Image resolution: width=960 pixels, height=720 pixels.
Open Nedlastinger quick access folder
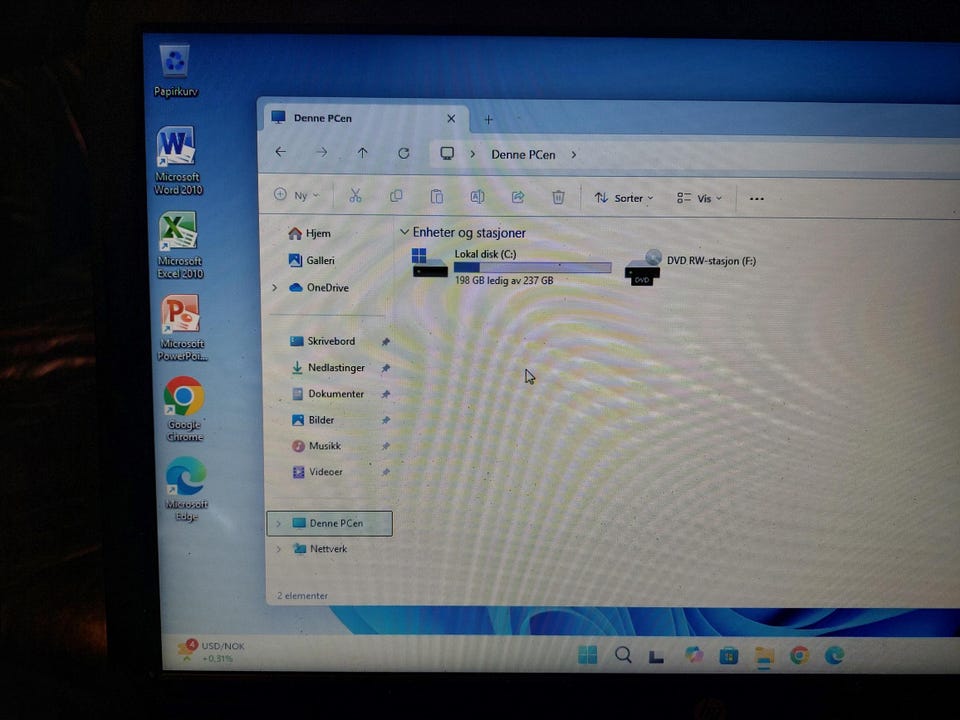(328, 367)
